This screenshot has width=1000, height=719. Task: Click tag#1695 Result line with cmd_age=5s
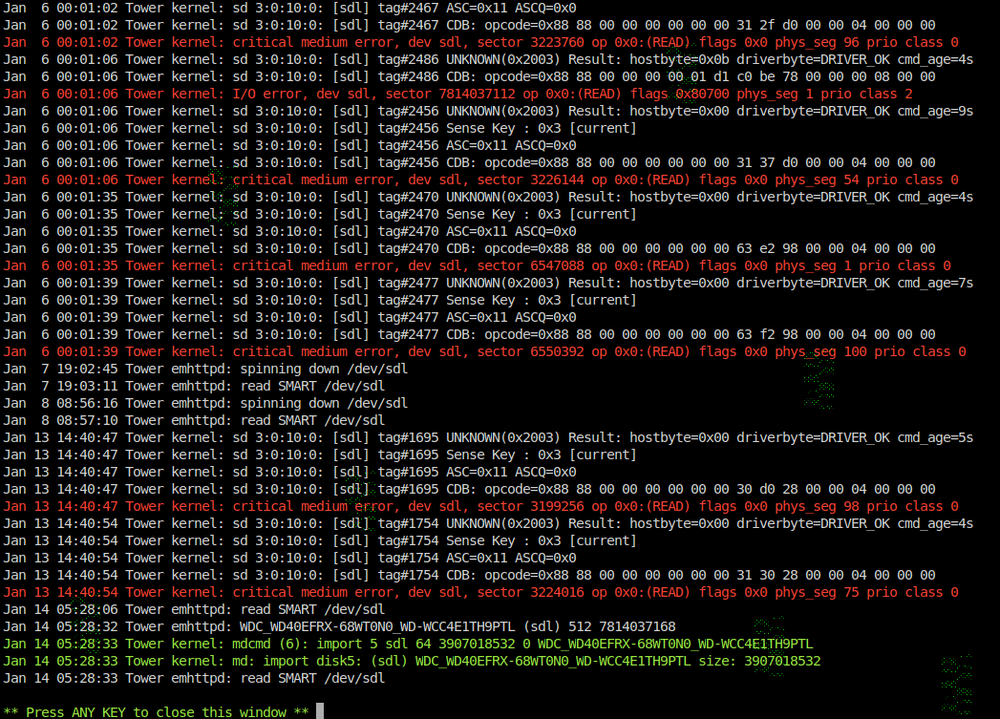click(488, 438)
